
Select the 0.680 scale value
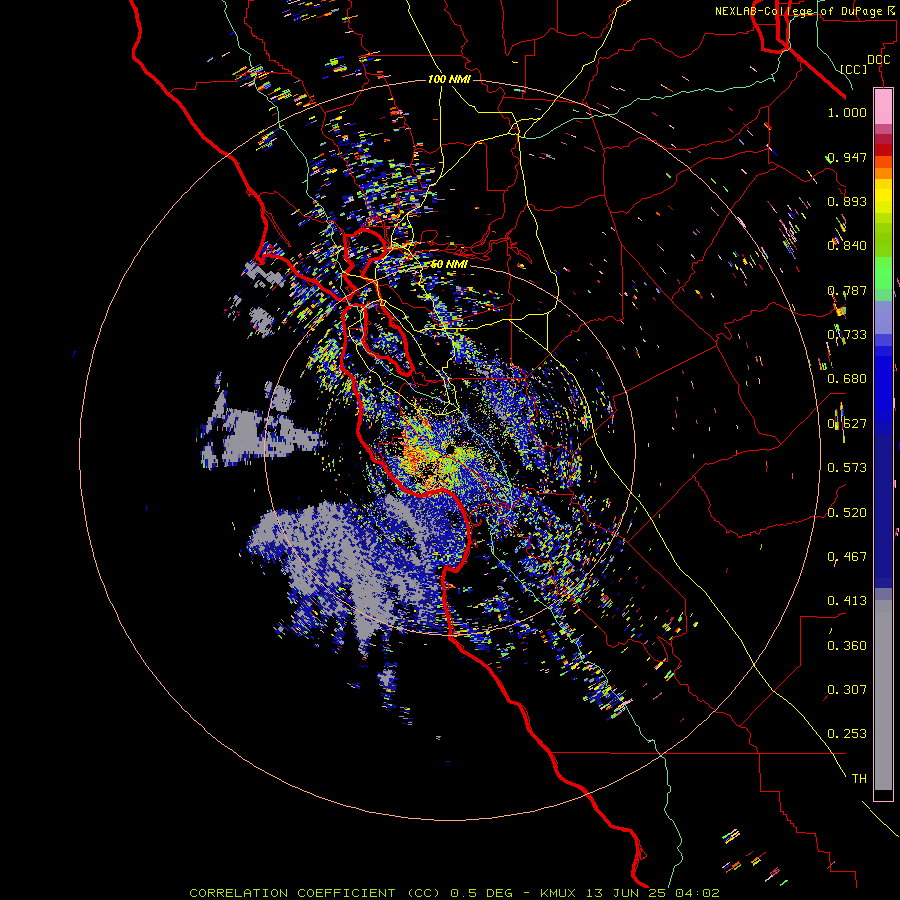click(847, 379)
